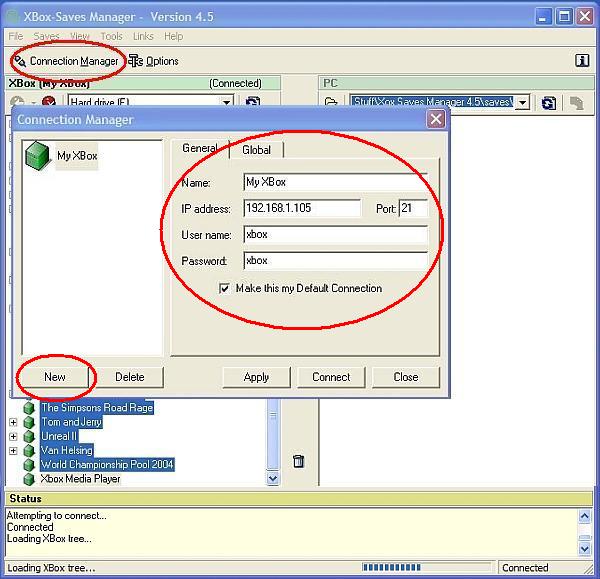Expand the Tom and Jerry tree node
The width and height of the screenshot is (600, 579).
pyautogui.click(x=13, y=422)
